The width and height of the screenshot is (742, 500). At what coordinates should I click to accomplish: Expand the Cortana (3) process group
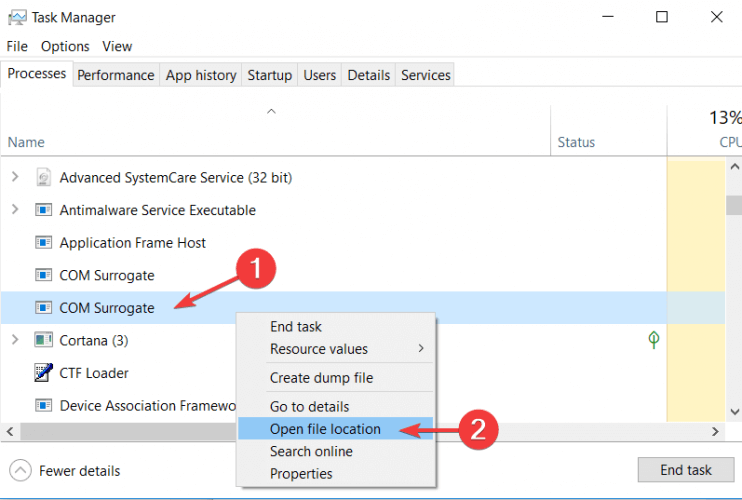(x=15, y=340)
